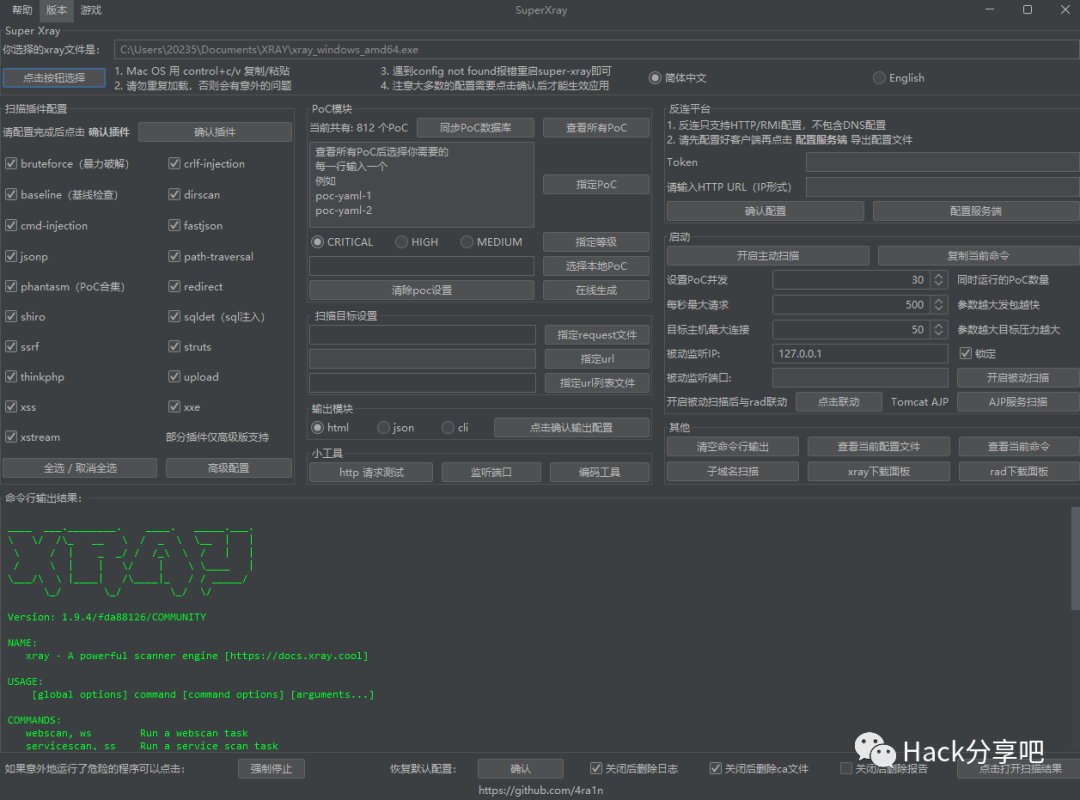1080x800 pixels.
Task: Toggle the shiro checkbox
Action: click(x=11, y=316)
